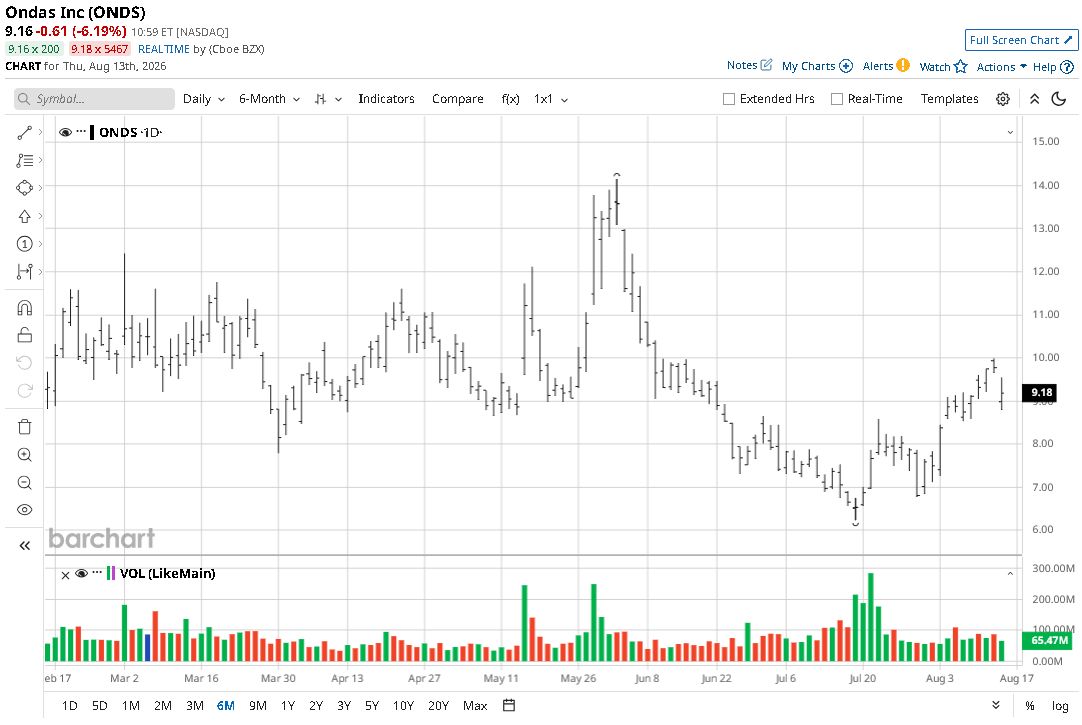
Task: Select the 5D time range
Action: [x=99, y=705]
